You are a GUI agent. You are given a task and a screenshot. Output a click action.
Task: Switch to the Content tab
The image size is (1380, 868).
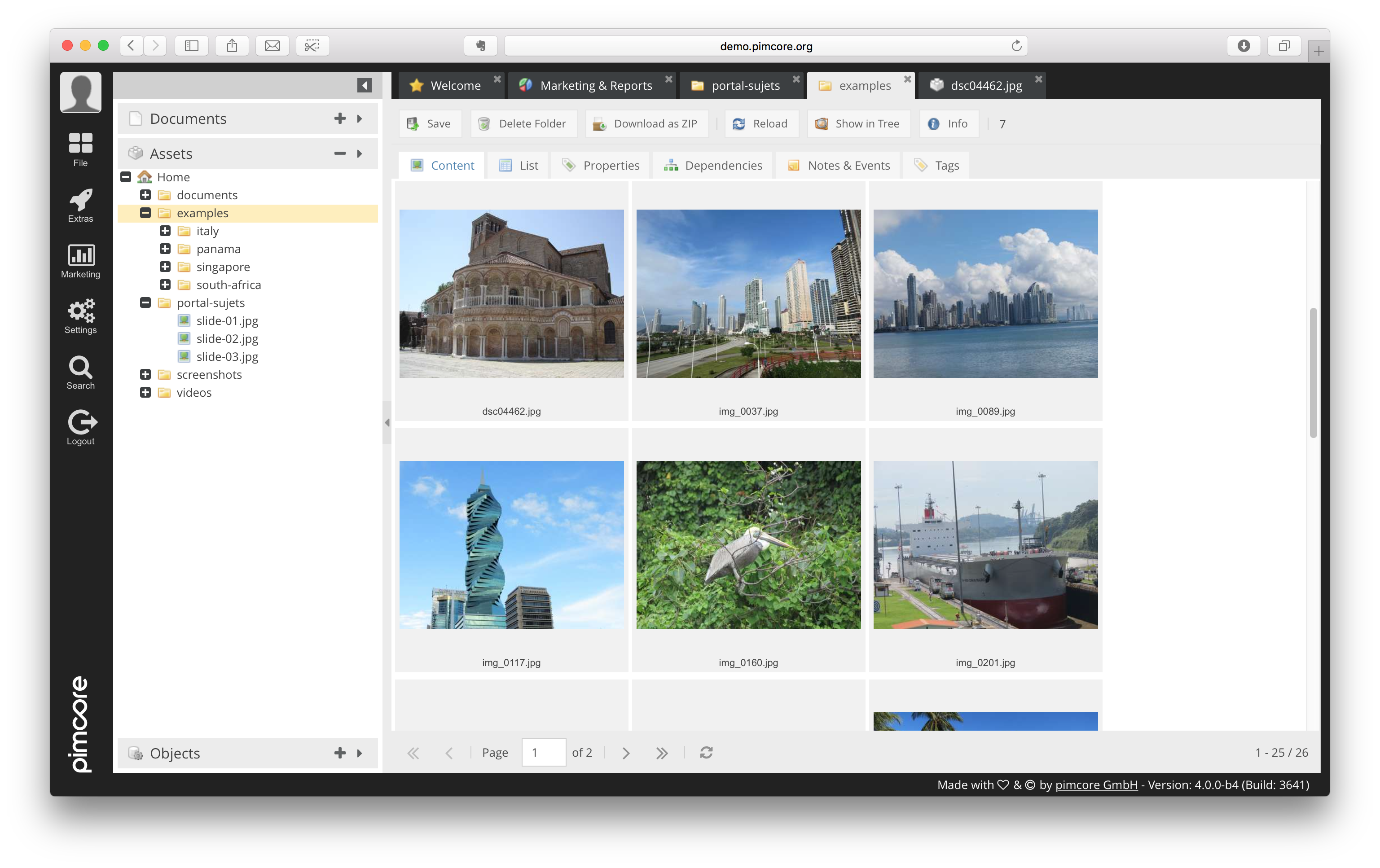(x=442, y=166)
